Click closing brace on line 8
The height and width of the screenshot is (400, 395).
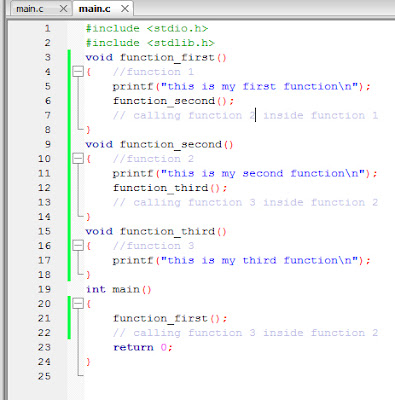click(x=88, y=130)
